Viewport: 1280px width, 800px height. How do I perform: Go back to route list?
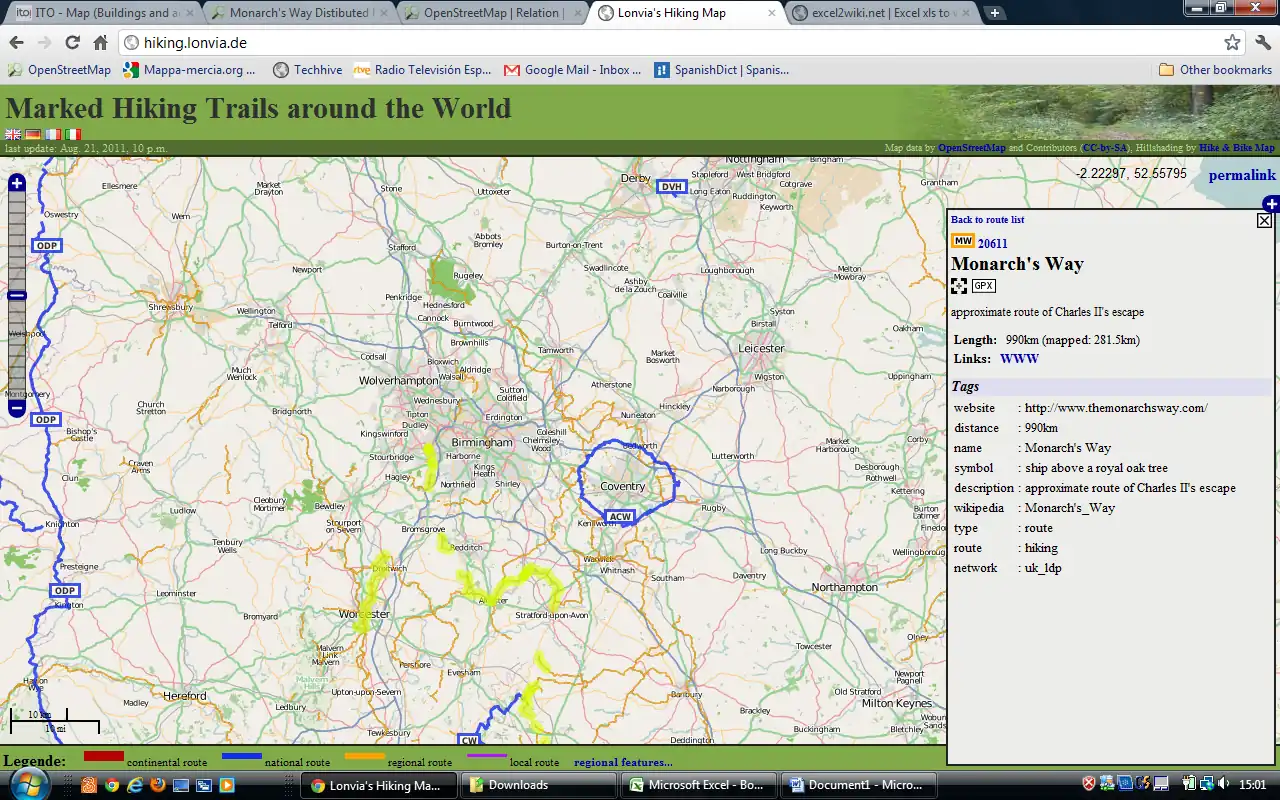[x=987, y=220]
